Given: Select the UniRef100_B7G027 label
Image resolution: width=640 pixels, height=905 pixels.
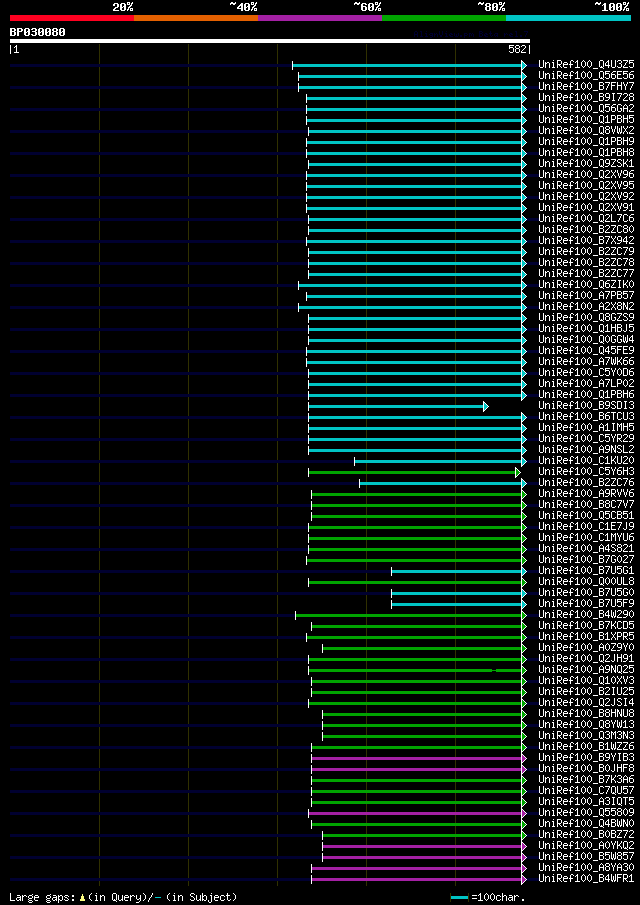Looking at the screenshot, I should [x=586, y=560].
